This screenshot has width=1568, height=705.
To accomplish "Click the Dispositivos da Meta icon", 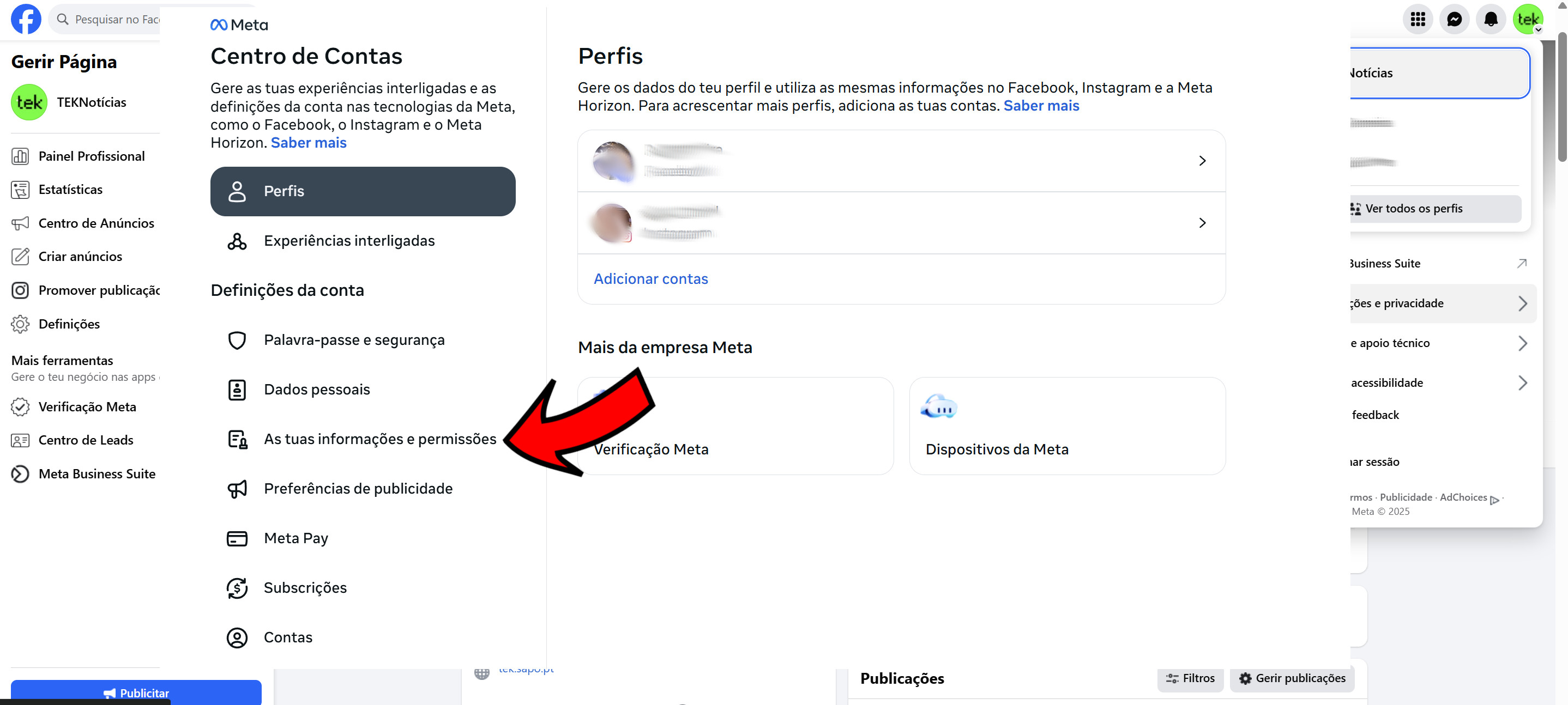I will point(939,406).
